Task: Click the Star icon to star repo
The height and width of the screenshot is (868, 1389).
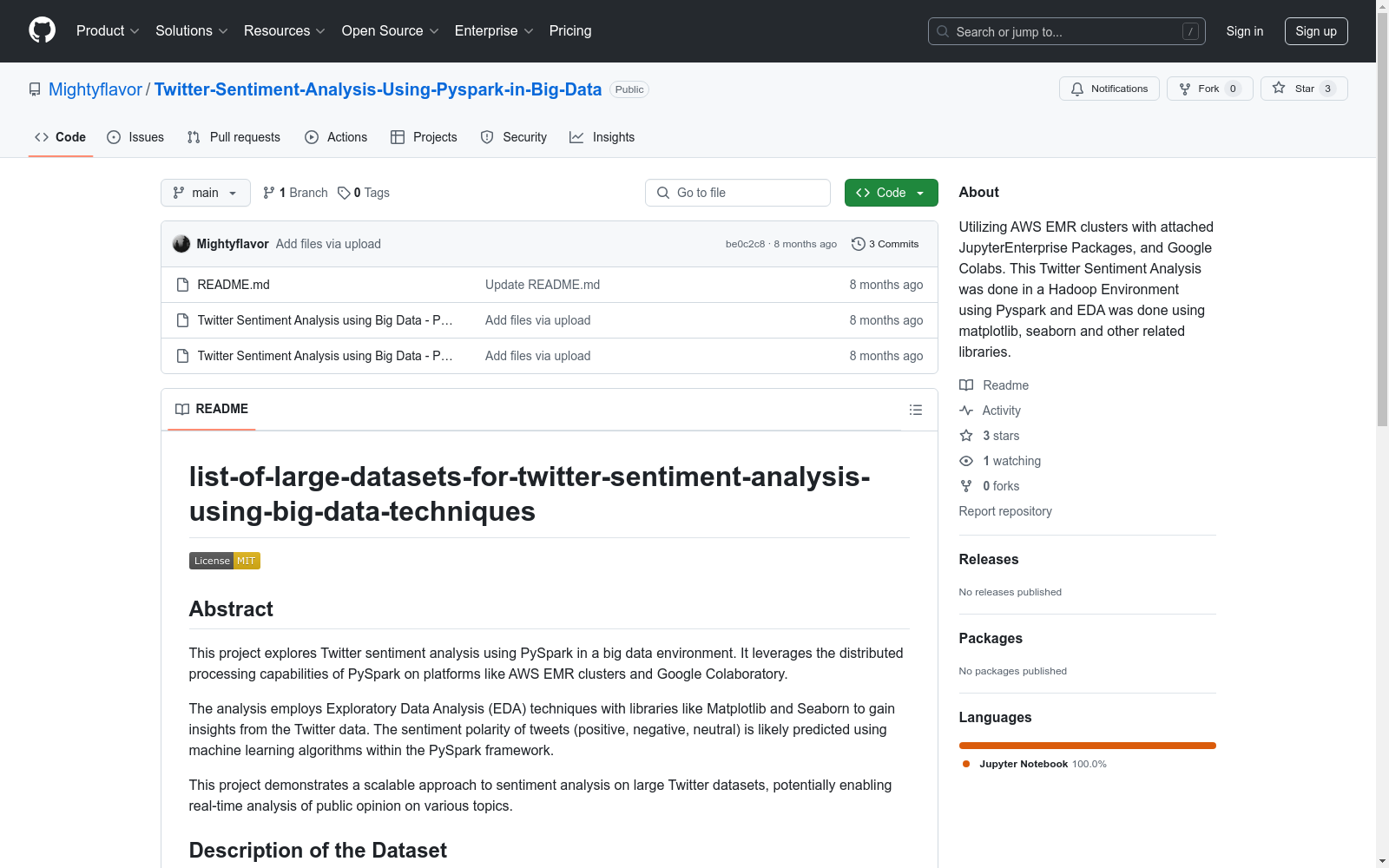Action: pyautogui.click(x=1279, y=88)
